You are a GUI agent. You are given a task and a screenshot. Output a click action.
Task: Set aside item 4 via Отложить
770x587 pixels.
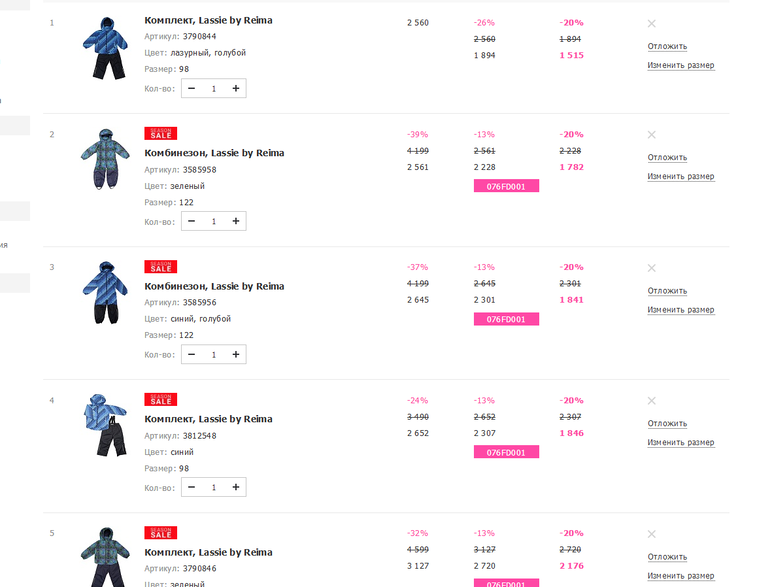tap(667, 424)
